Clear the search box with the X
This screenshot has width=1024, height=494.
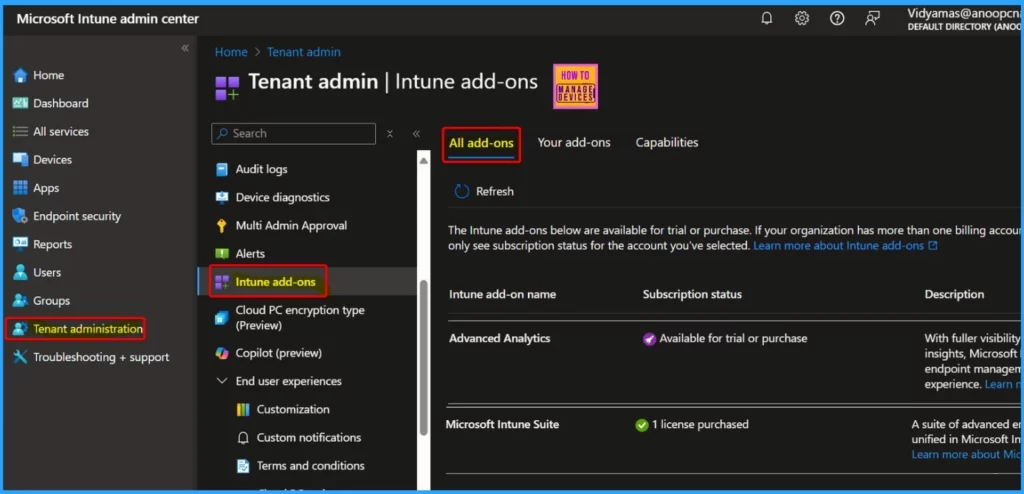point(390,134)
